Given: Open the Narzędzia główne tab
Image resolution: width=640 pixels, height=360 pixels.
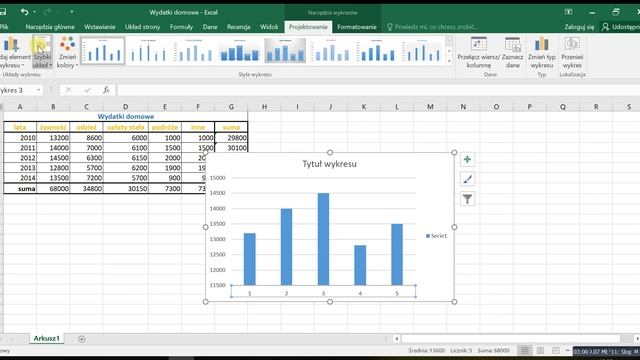Looking at the screenshot, I should point(50,27).
